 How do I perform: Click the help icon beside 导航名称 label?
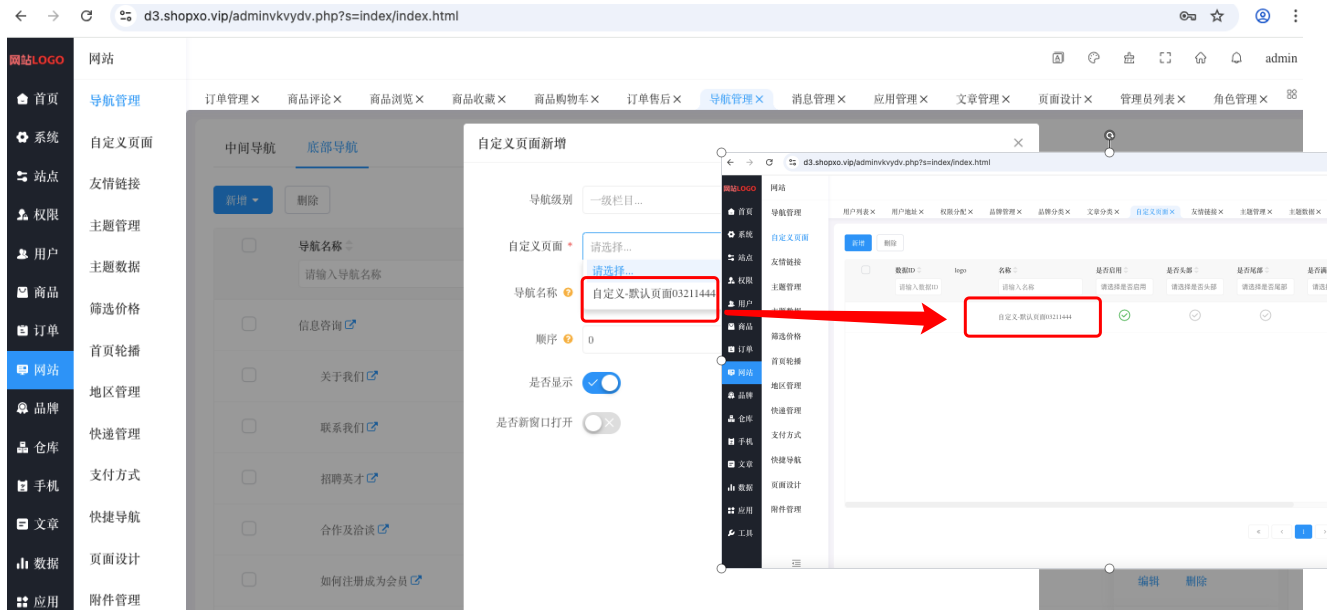568,293
